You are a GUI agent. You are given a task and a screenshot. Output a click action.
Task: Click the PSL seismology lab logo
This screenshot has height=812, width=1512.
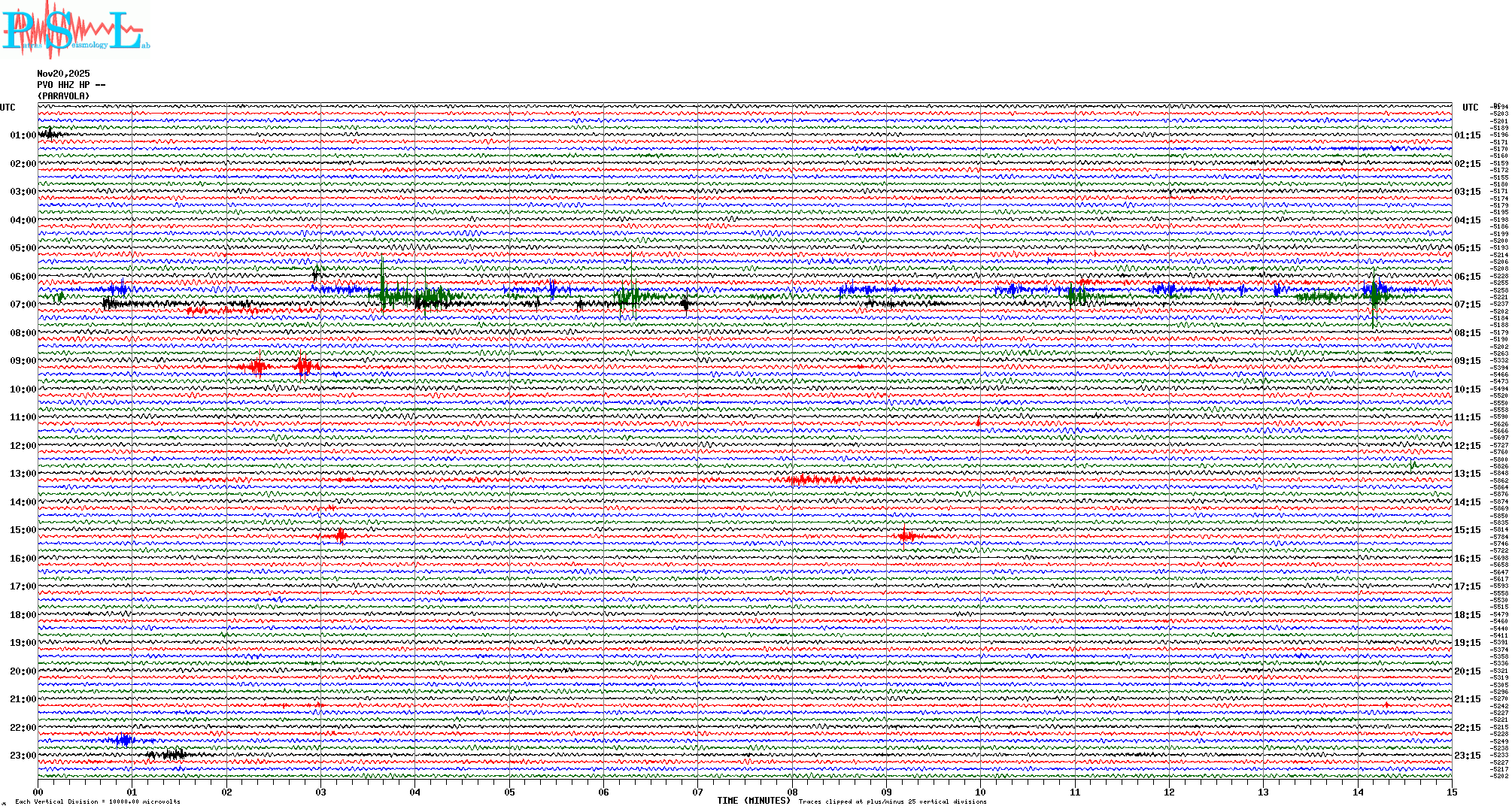click(x=75, y=30)
